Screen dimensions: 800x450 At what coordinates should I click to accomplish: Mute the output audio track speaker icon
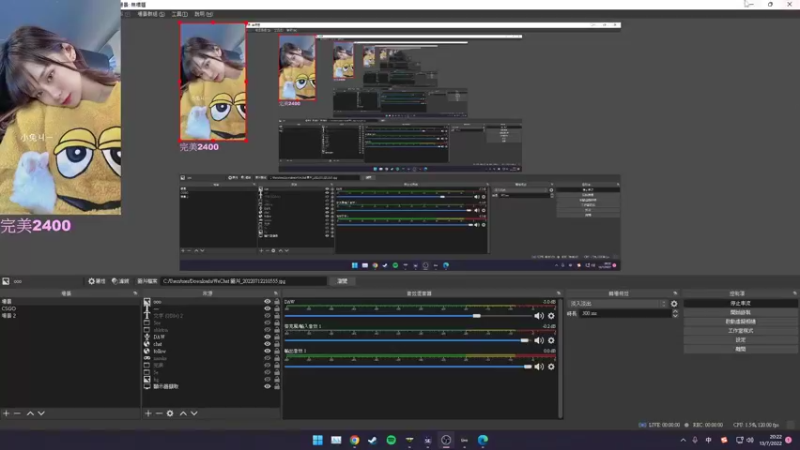coord(539,366)
